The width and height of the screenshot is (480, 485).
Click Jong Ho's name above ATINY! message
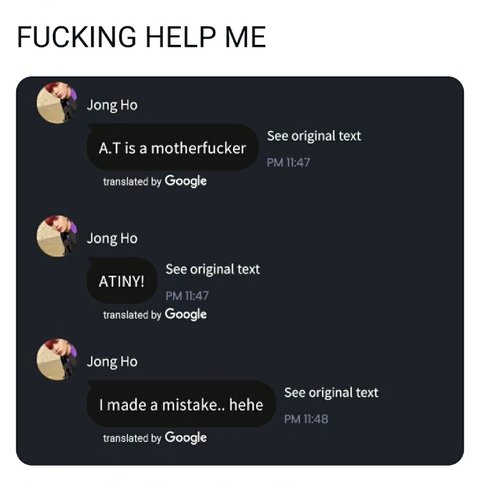tap(112, 239)
